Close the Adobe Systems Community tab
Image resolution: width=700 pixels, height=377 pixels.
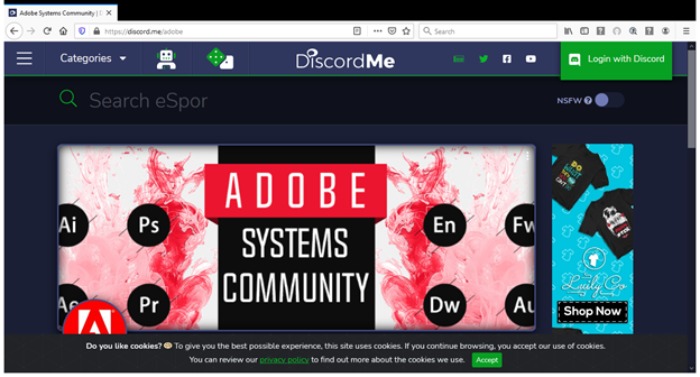pos(109,13)
